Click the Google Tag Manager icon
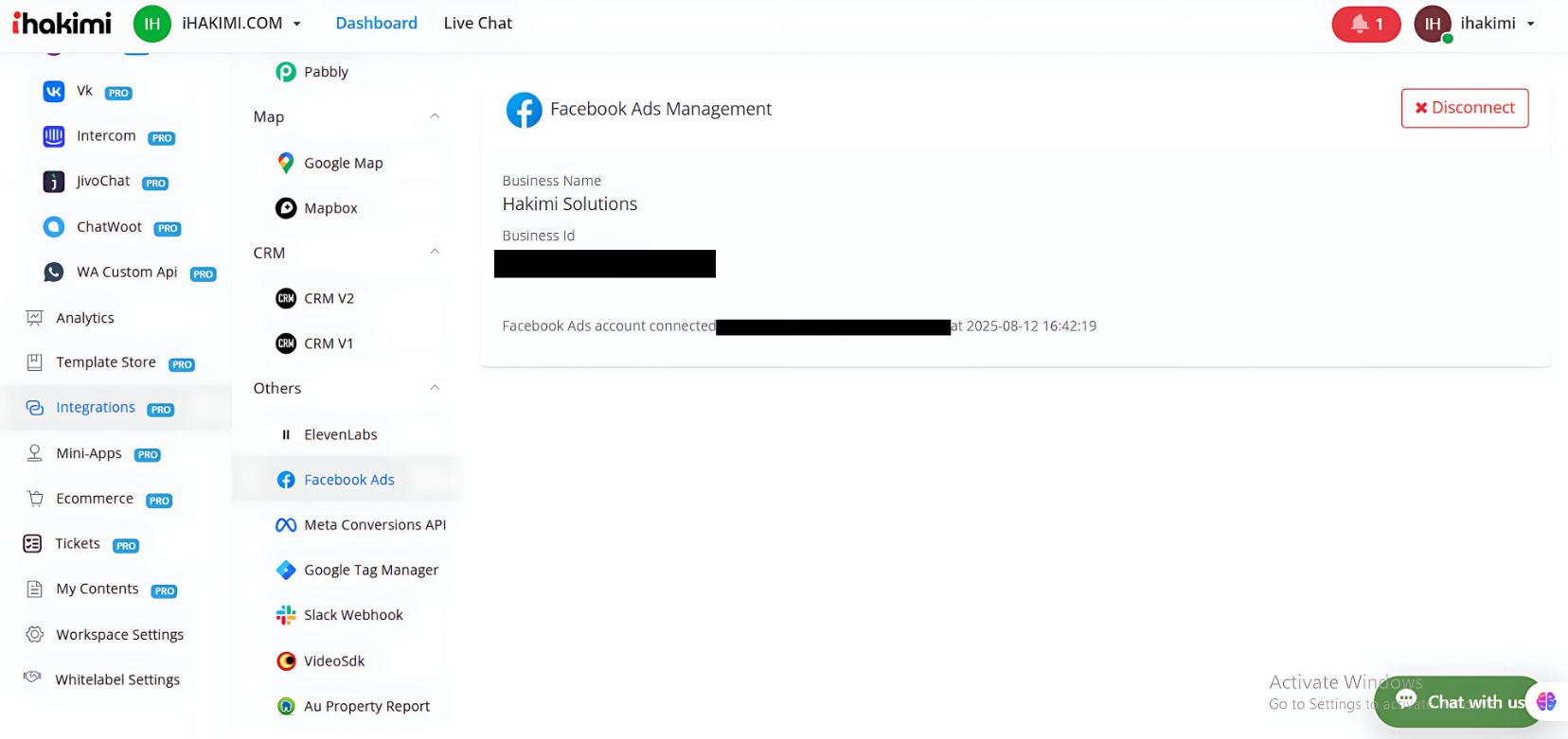The width and height of the screenshot is (1568, 739). 285,570
